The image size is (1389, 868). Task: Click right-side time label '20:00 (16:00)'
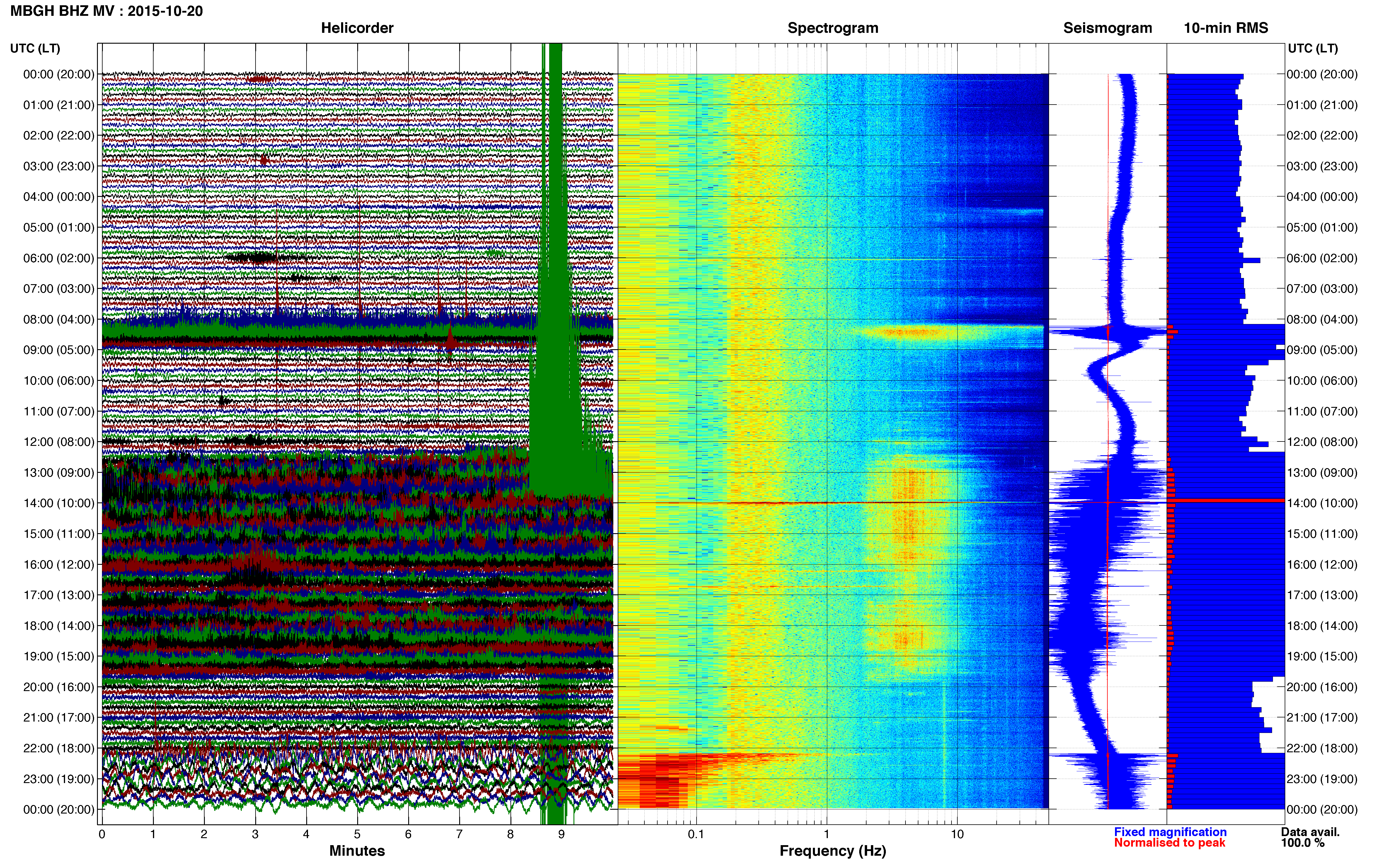click(1322, 687)
